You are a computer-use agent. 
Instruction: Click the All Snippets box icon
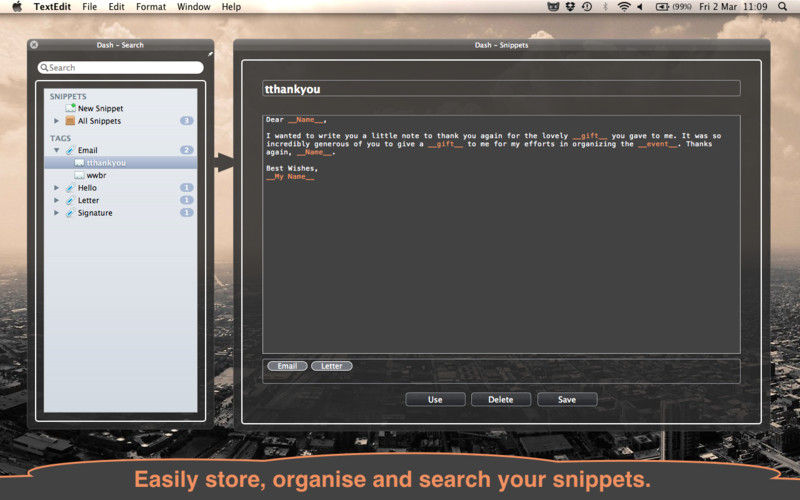point(70,121)
